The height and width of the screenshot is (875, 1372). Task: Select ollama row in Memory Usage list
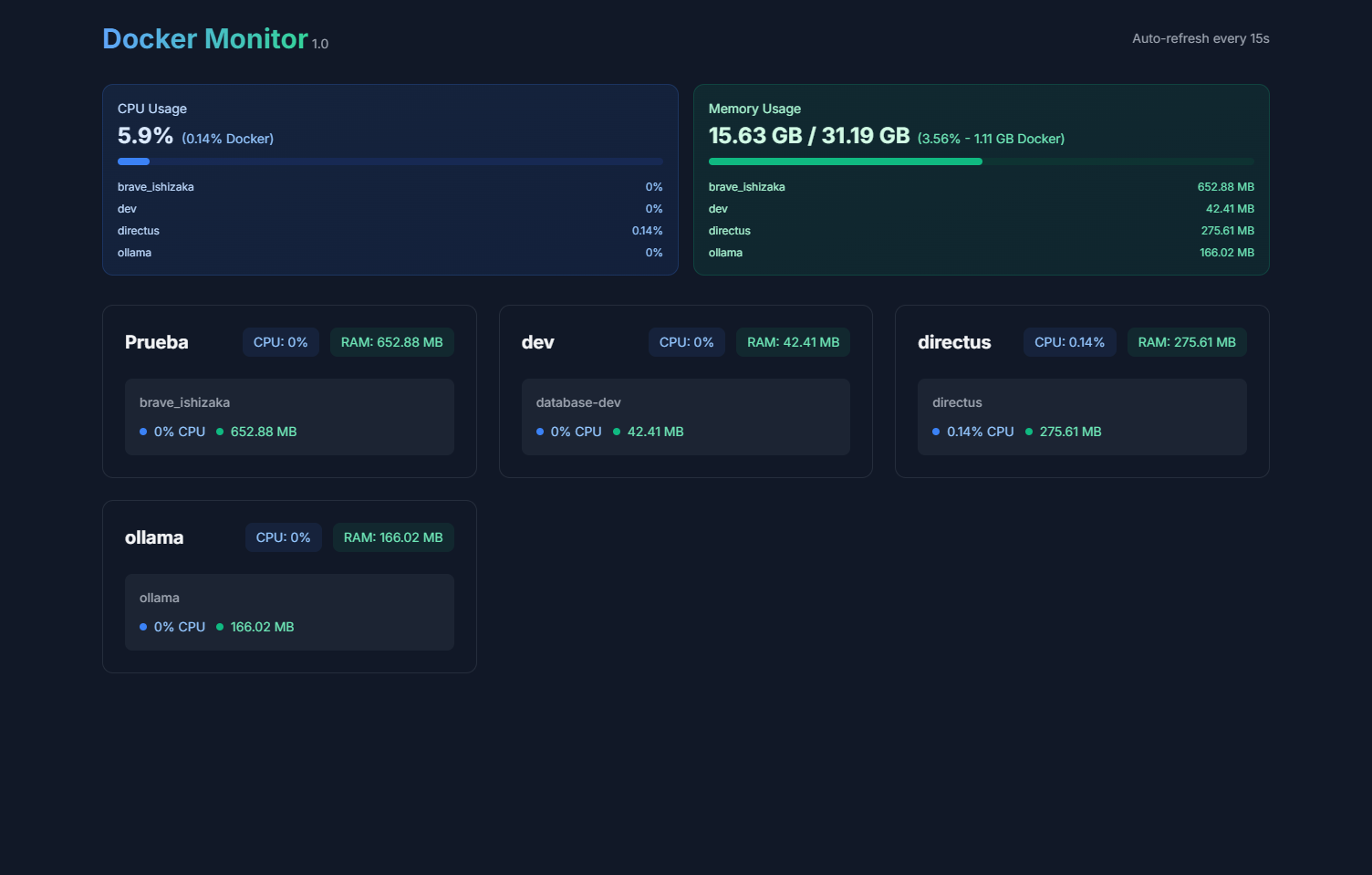[x=982, y=253]
